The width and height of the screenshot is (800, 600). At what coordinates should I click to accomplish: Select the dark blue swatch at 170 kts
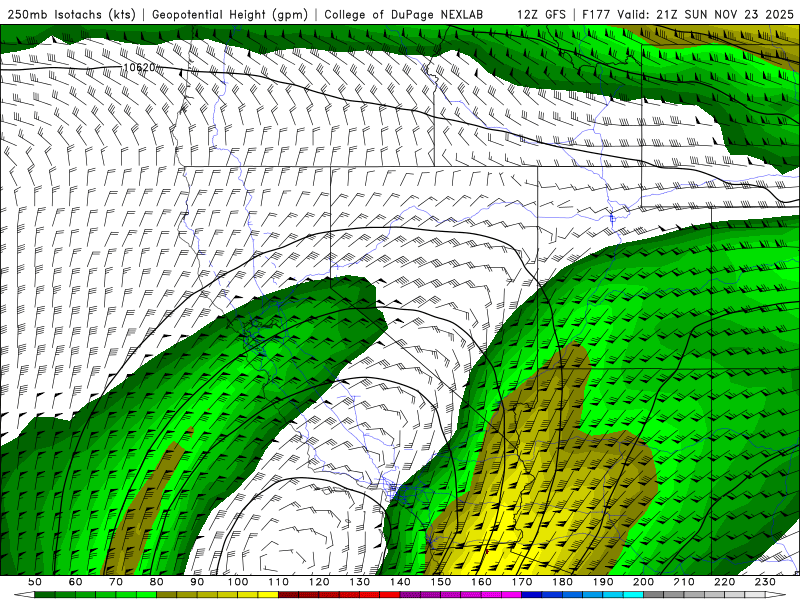(x=532, y=595)
